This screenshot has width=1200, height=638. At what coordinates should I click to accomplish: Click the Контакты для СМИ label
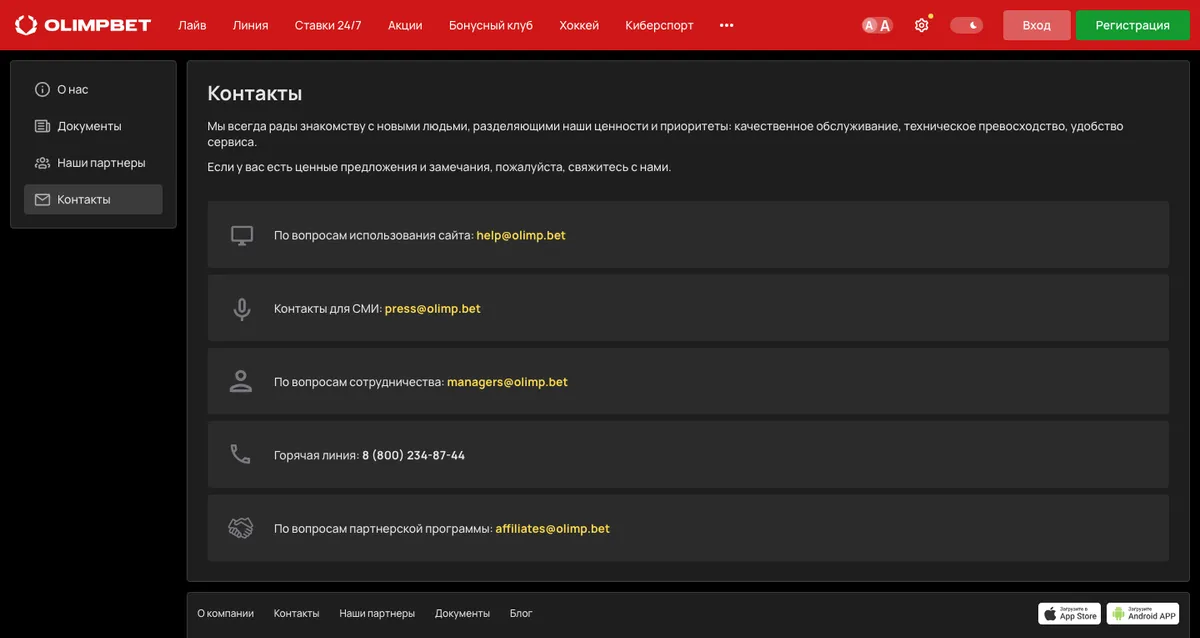(x=328, y=308)
